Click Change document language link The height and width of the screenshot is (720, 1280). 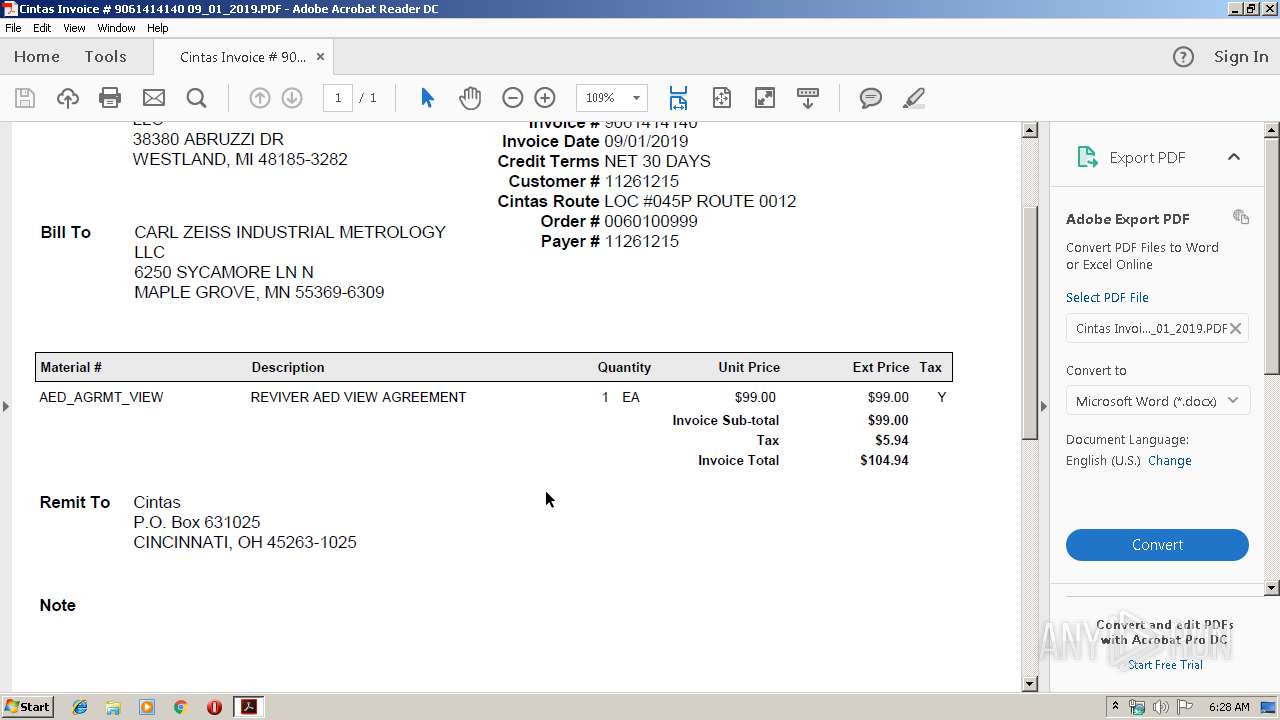[x=1170, y=461]
